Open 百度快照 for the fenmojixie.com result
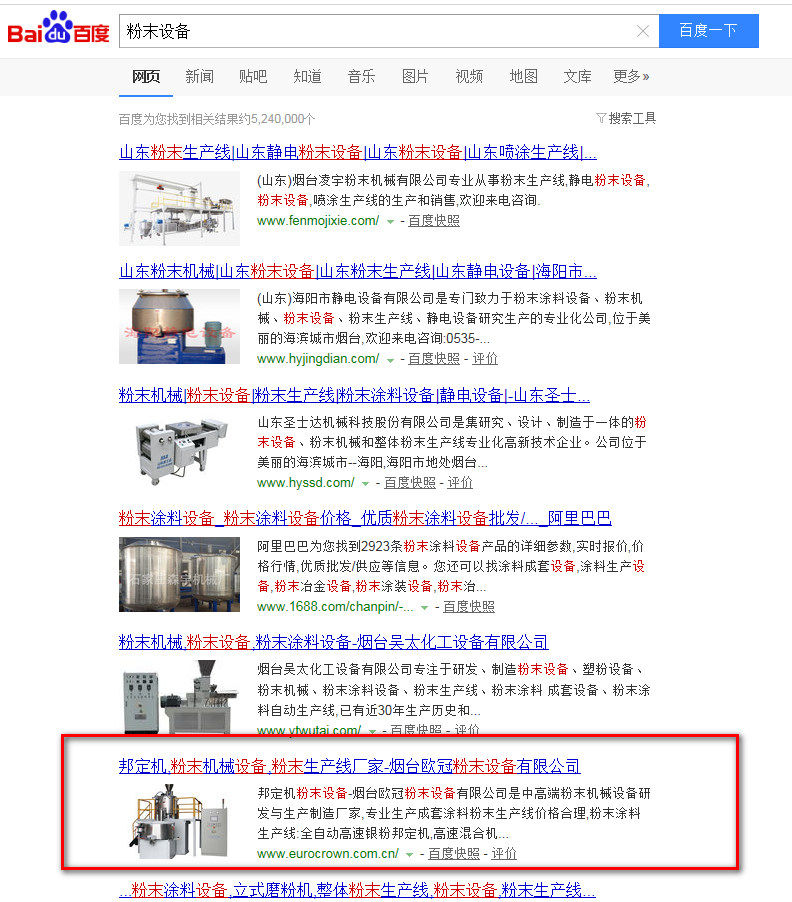The width and height of the screenshot is (792, 902). [x=434, y=221]
